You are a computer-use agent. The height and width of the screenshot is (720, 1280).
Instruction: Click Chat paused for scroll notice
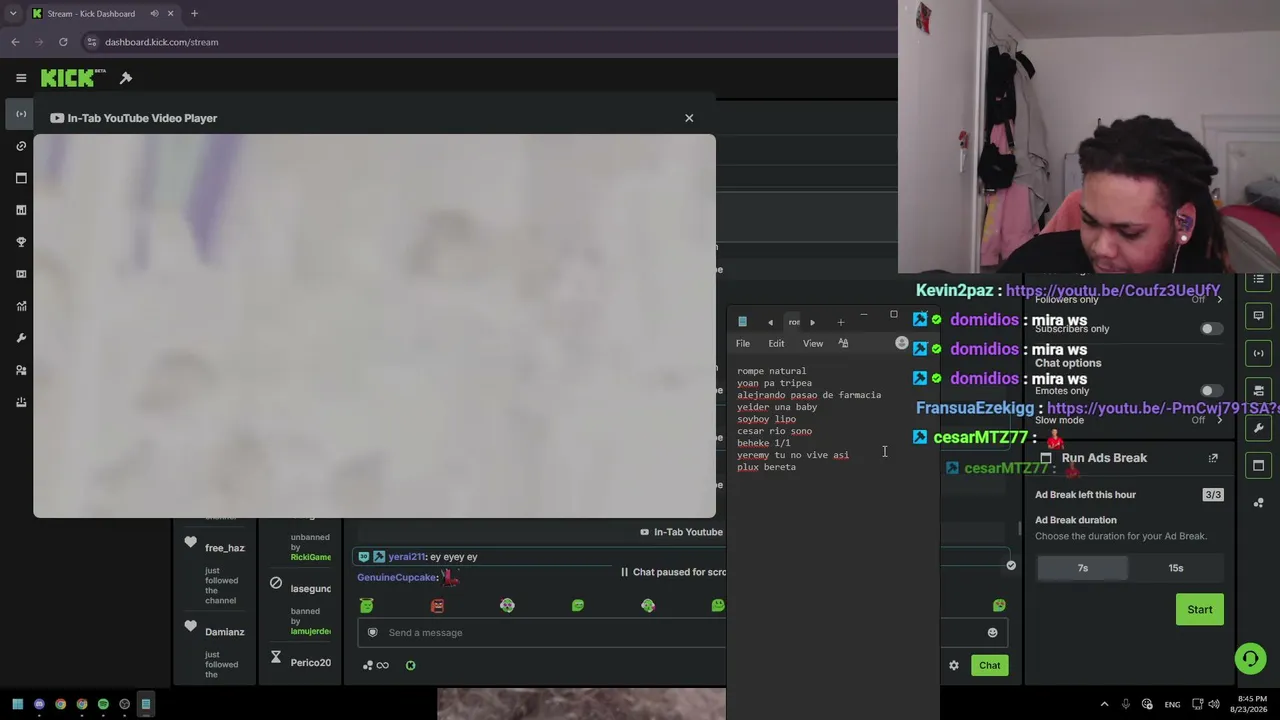tap(673, 572)
